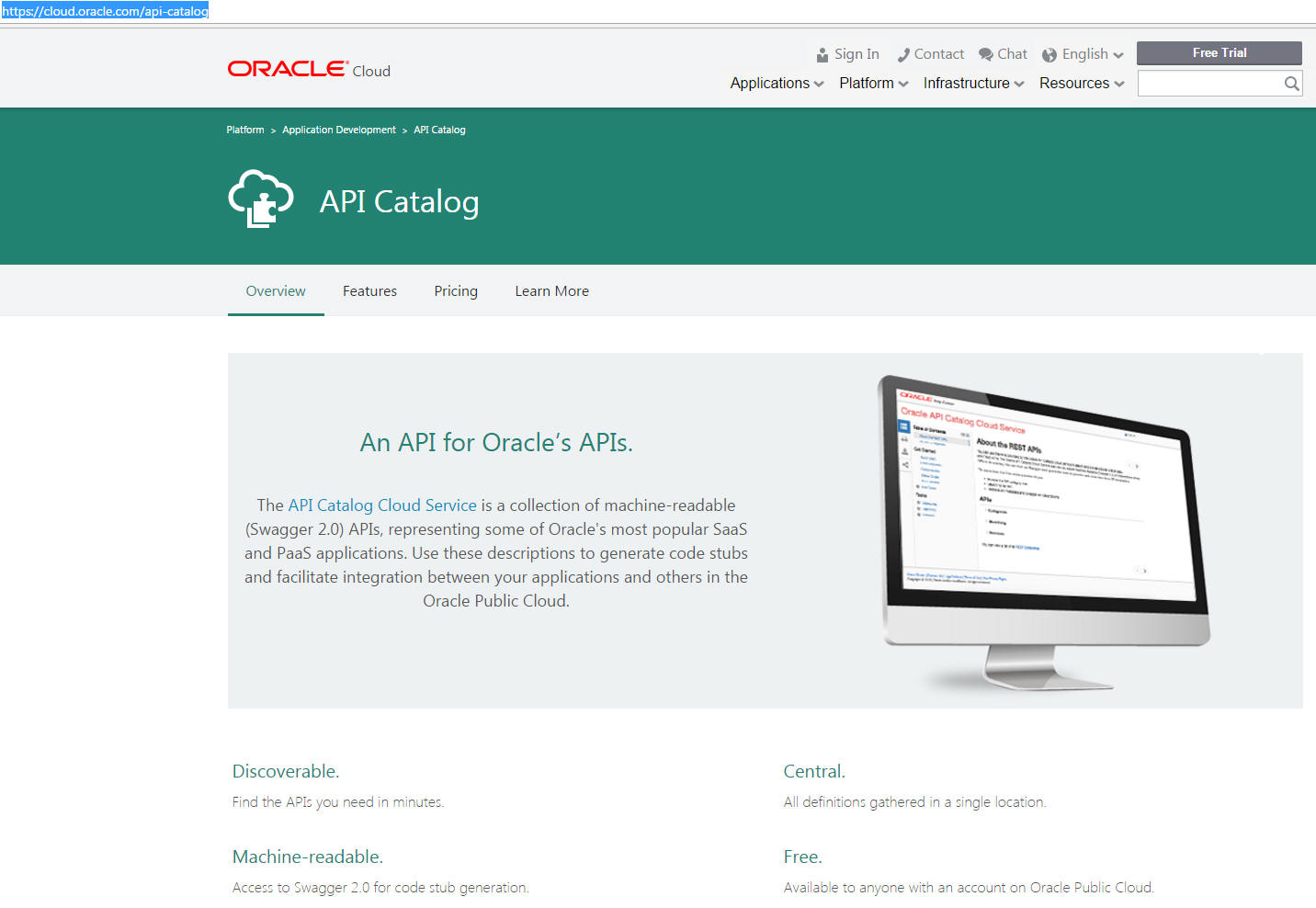Expand the Resources menu
The width and height of the screenshot is (1316, 908).
(x=1082, y=83)
